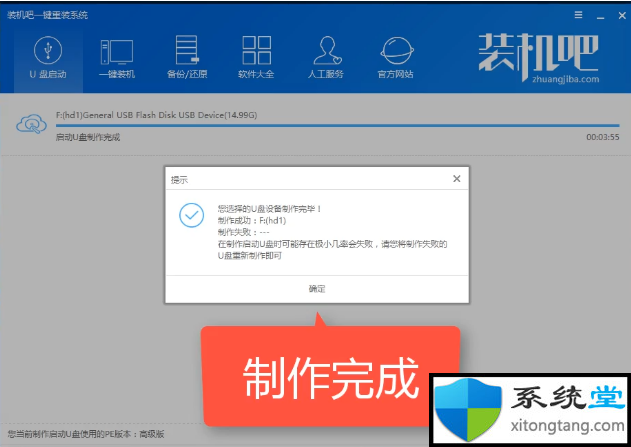Click the 装机吧 zhuangjiba.com logo
Screen dimensions: 631x447
[x=538, y=58]
